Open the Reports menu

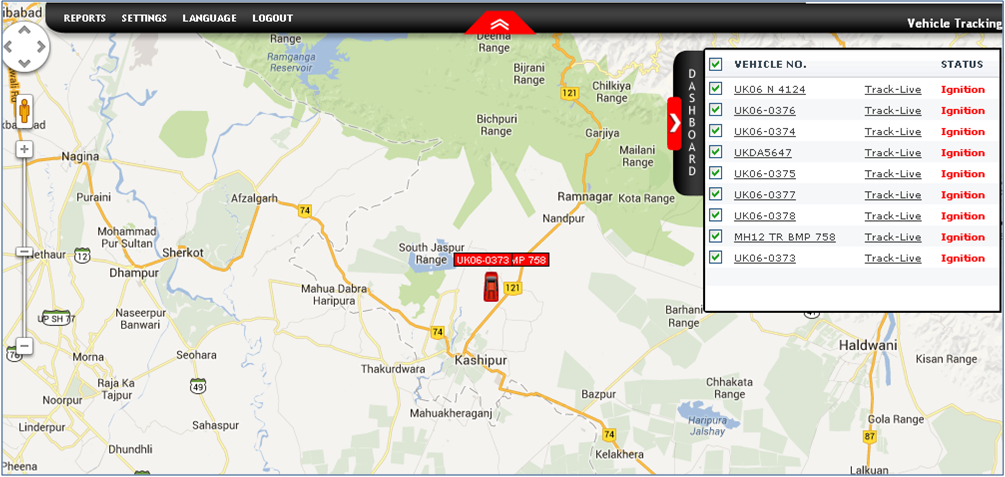(85, 18)
